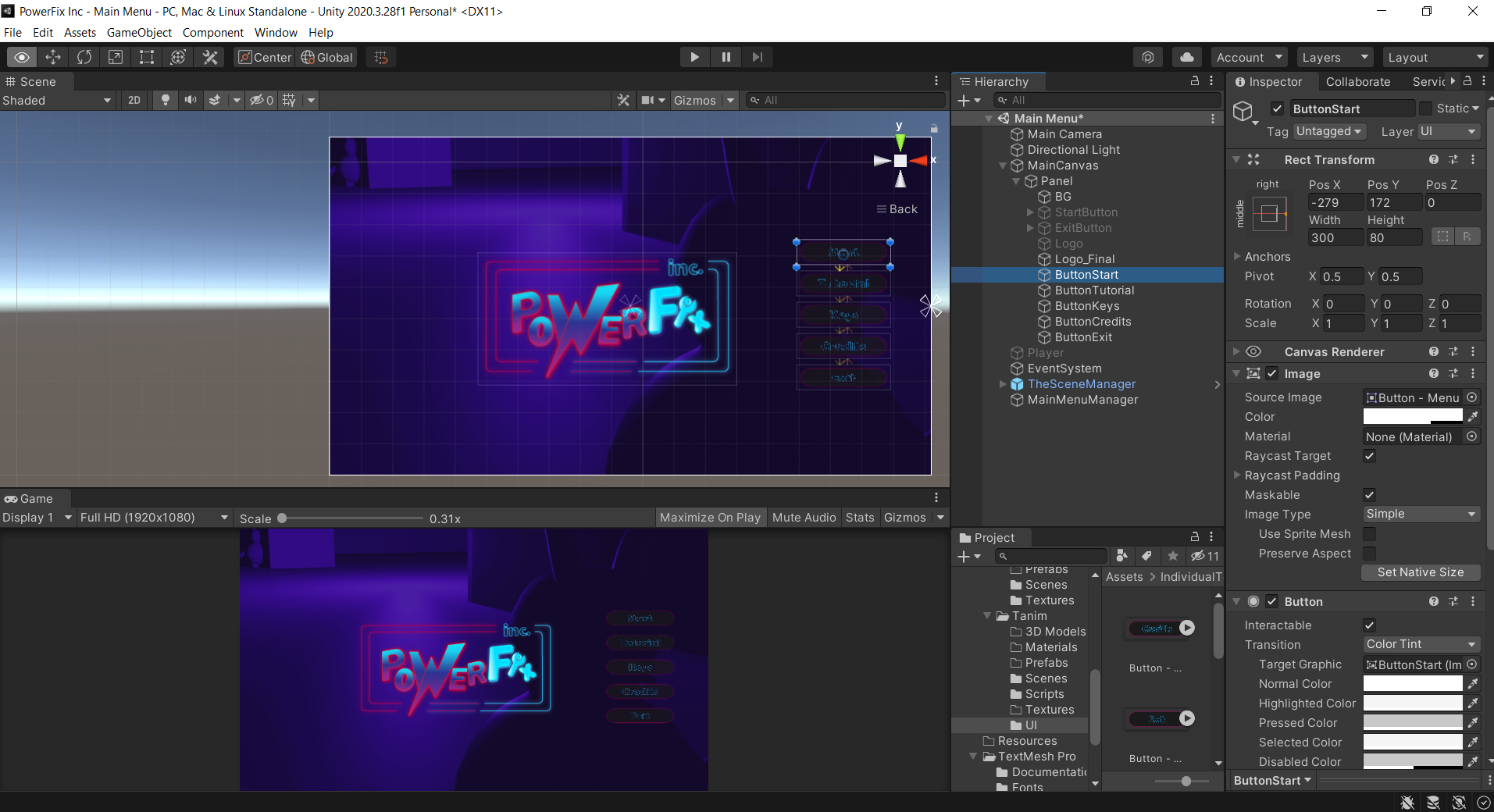Open Image Type Simple dropdown

1421,514
